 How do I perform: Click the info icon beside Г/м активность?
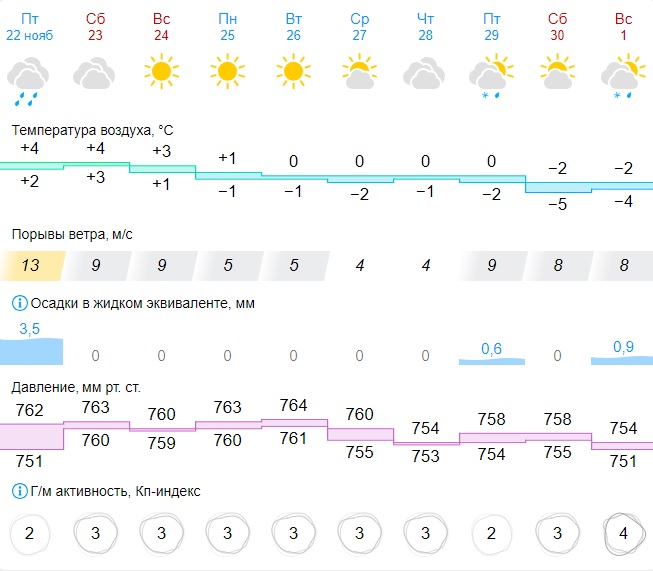click(18, 491)
